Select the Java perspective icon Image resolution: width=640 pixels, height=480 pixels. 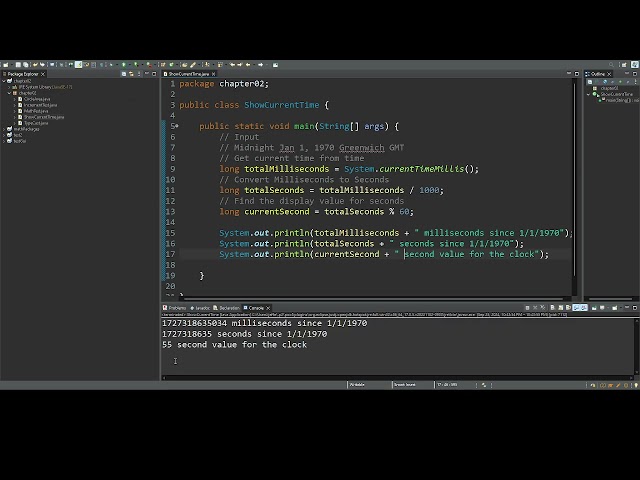click(635, 64)
